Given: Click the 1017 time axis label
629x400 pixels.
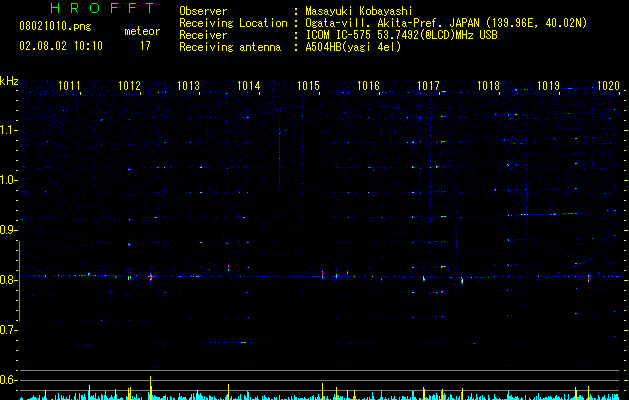Looking at the screenshot, I should tap(428, 86).
